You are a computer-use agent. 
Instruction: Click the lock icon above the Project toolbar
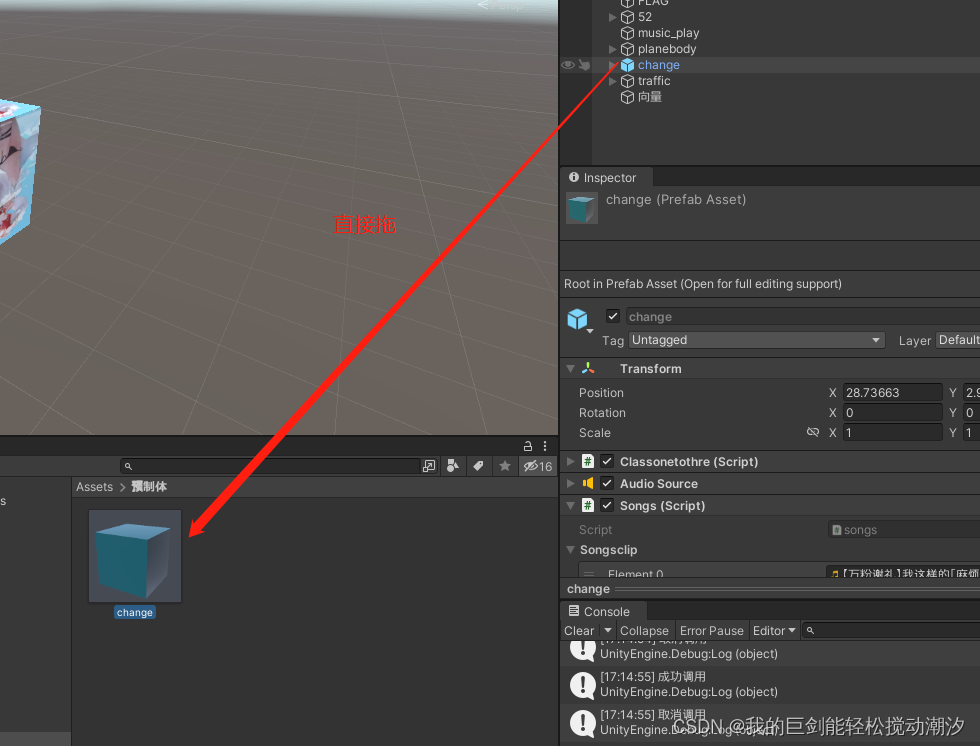[x=527, y=445]
